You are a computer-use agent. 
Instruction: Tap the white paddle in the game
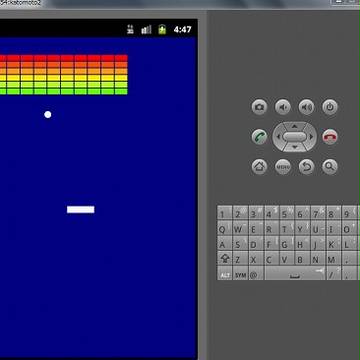(81, 209)
